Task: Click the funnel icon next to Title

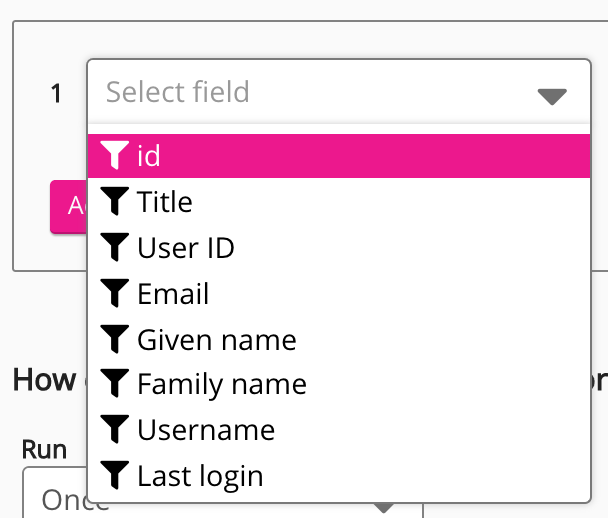Action: pyautogui.click(x=116, y=202)
